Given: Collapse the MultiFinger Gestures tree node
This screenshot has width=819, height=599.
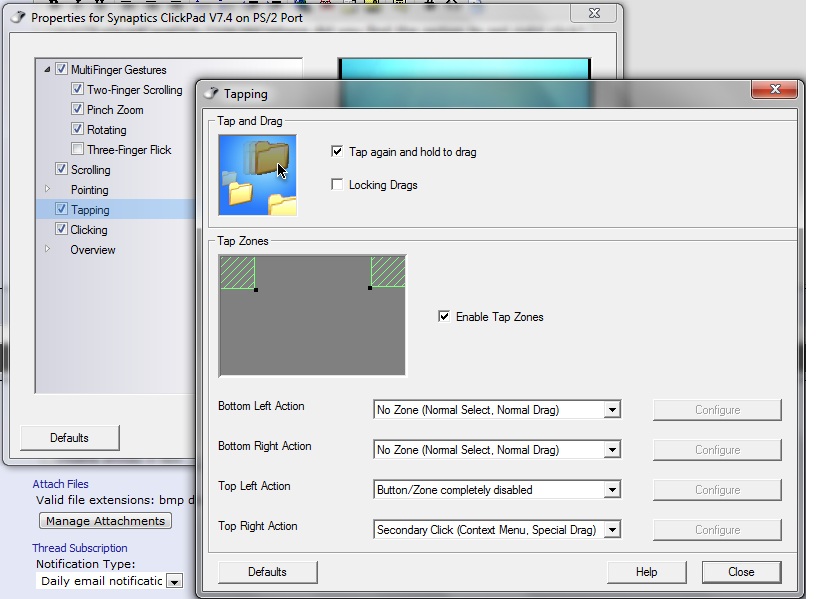Looking at the screenshot, I should [x=47, y=69].
